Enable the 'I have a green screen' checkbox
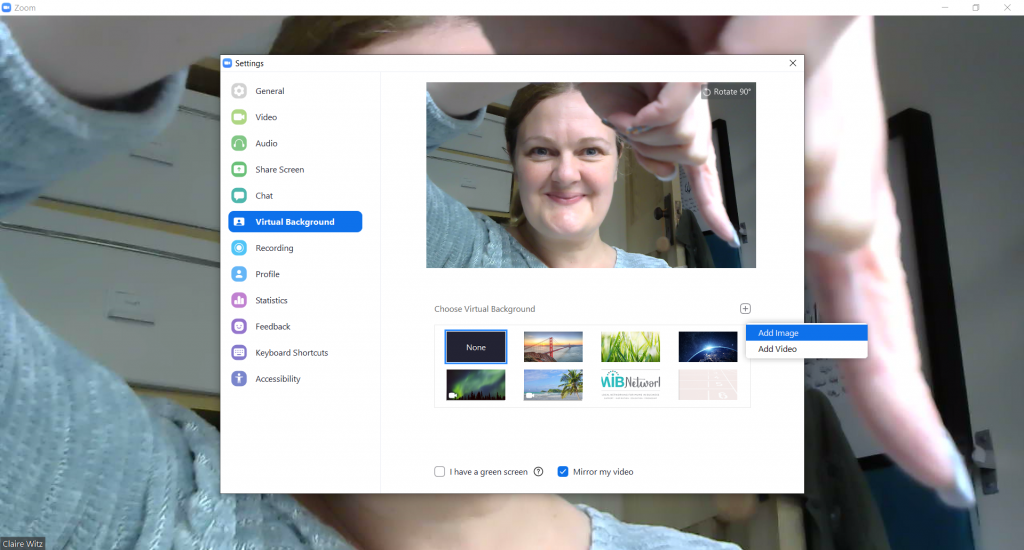1024x550 pixels. [440, 472]
